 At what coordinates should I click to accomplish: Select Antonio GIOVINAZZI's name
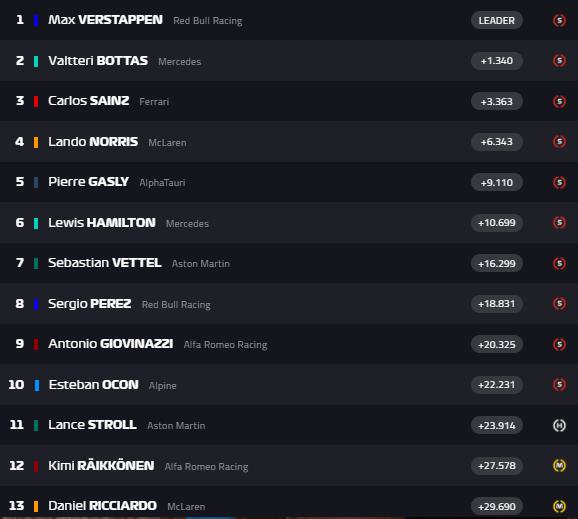(x=111, y=344)
